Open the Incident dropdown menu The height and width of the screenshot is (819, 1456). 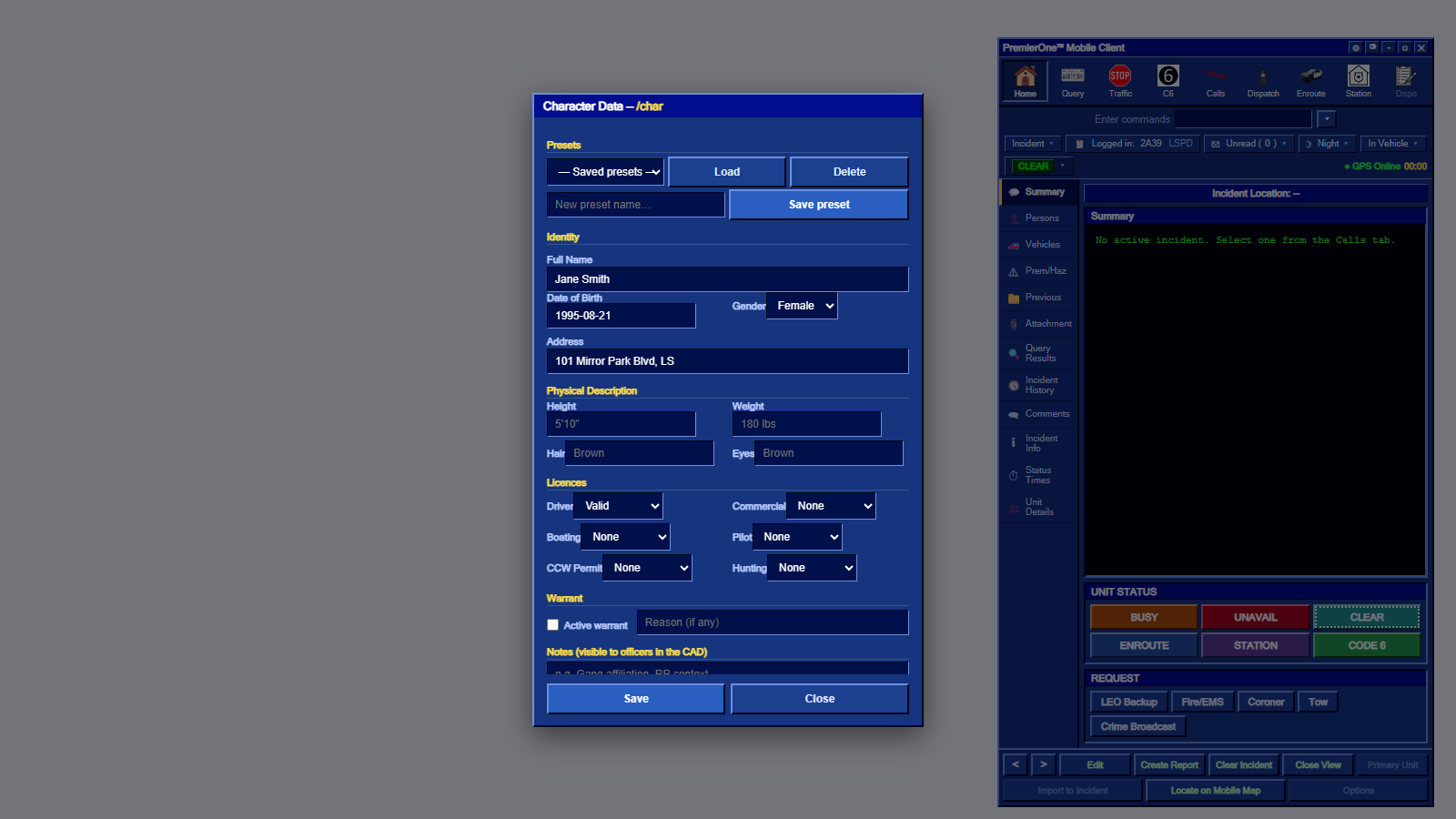[1033, 144]
